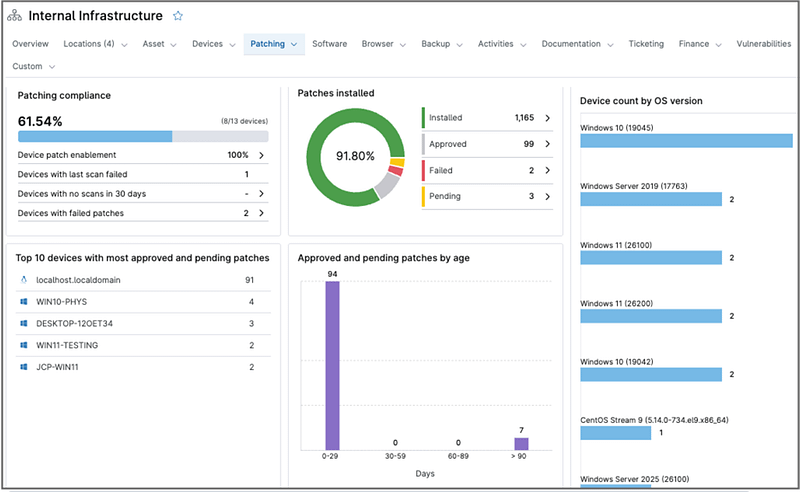Open DESKTOP-12OET34 device link
This screenshot has height=492, width=800.
click(x=74, y=323)
